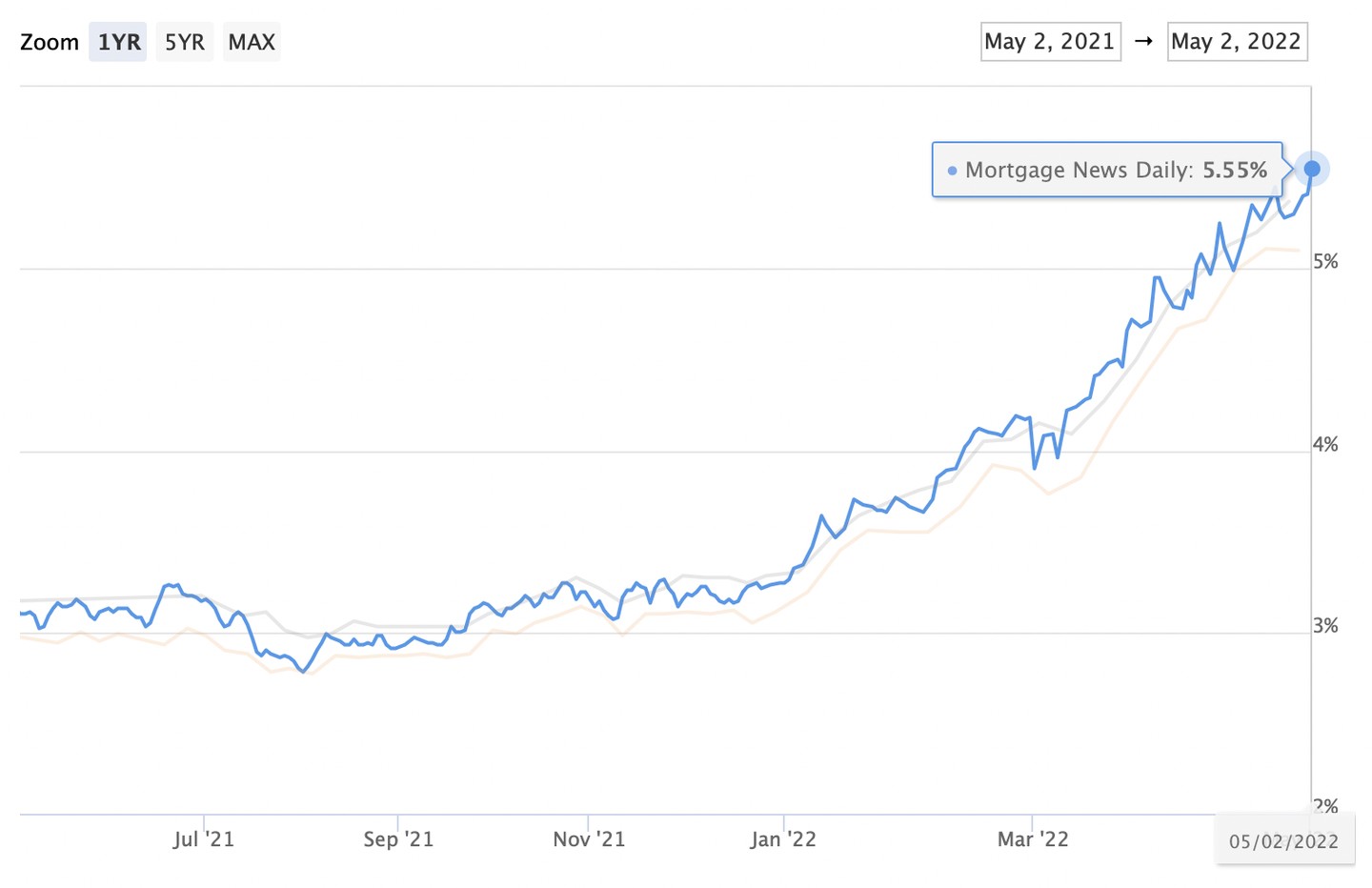This screenshot has width=1372, height=888.
Task: Click the blue bullet in the tooltip
Action: [x=952, y=171]
